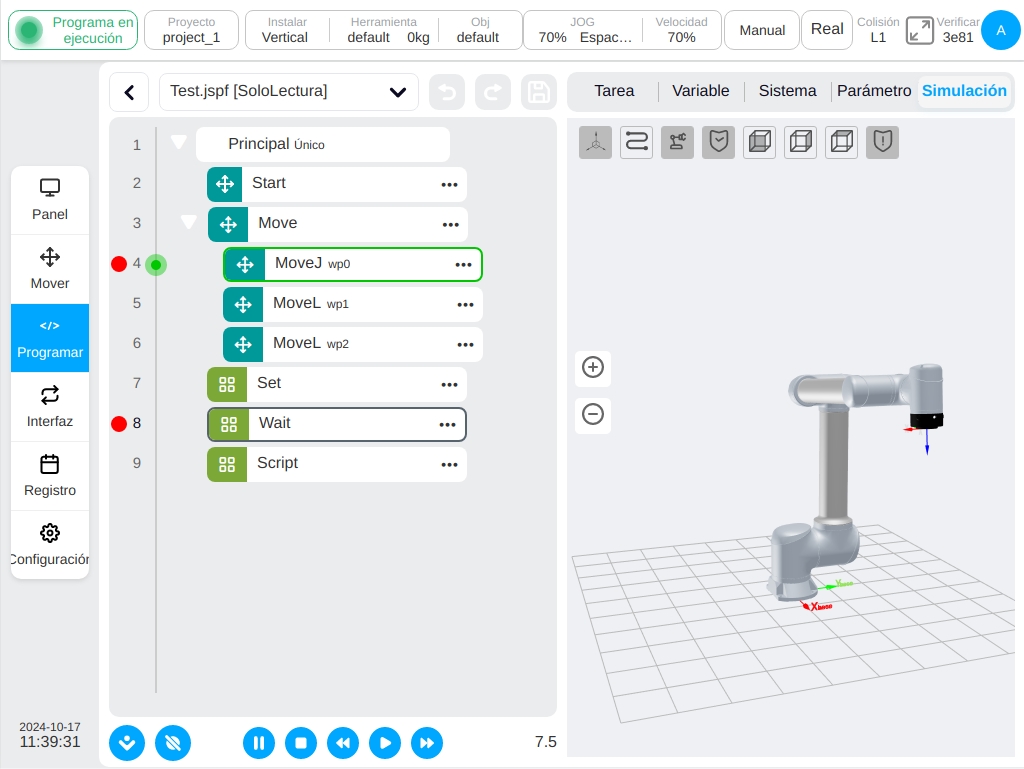Image resolution: width=1024 pixels, height=769 pixels.
Task: Click the fast-forward playback button
Action: tap(427, 743)
